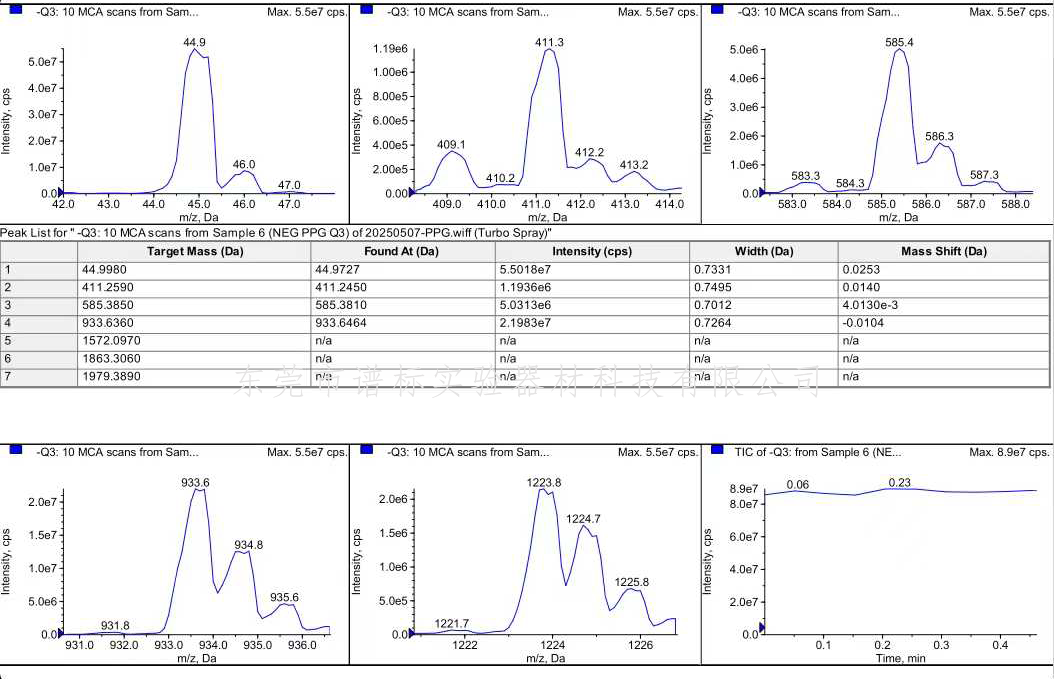Click the 0.23 peak label in TIC
Viewport: 1054px width, 679px height.
899,482
